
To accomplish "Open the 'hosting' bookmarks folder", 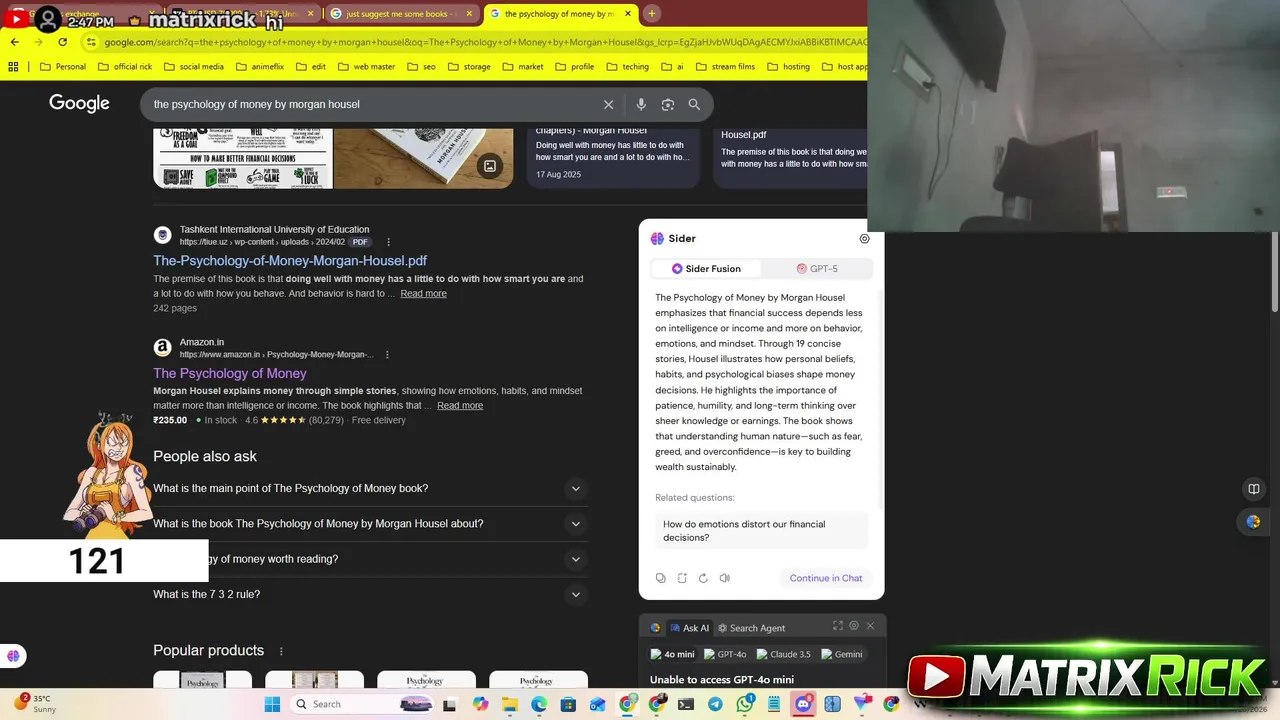I will coord(789,67).
